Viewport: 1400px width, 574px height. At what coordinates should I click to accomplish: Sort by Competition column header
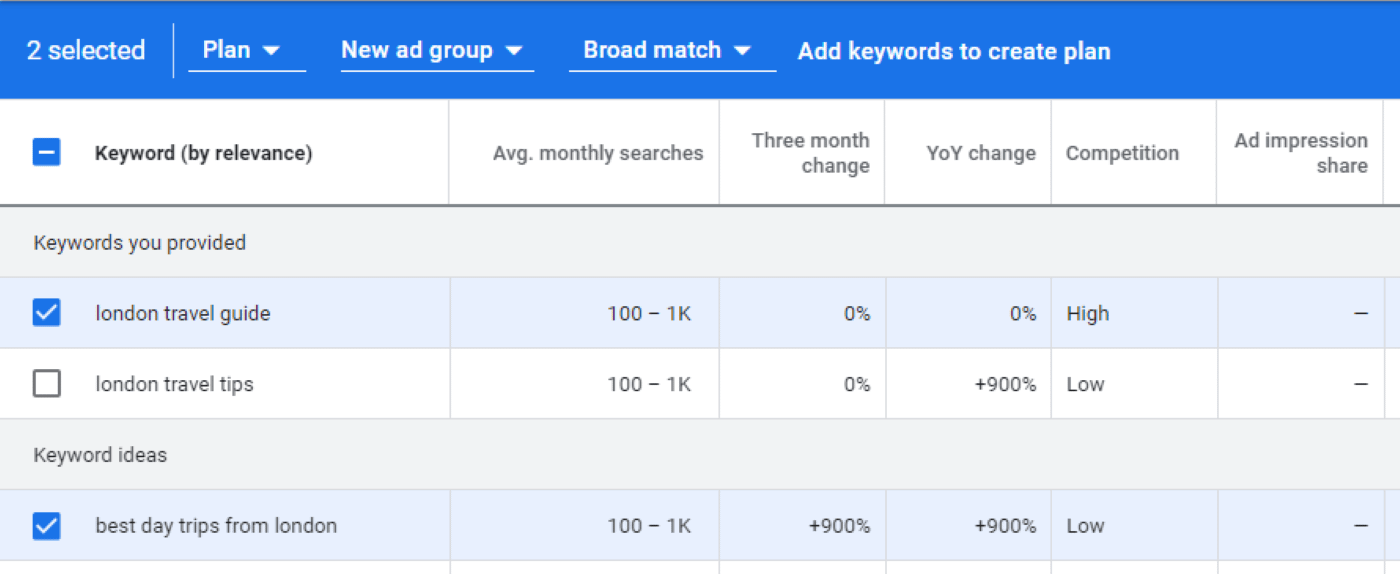tap(1122, 153)
